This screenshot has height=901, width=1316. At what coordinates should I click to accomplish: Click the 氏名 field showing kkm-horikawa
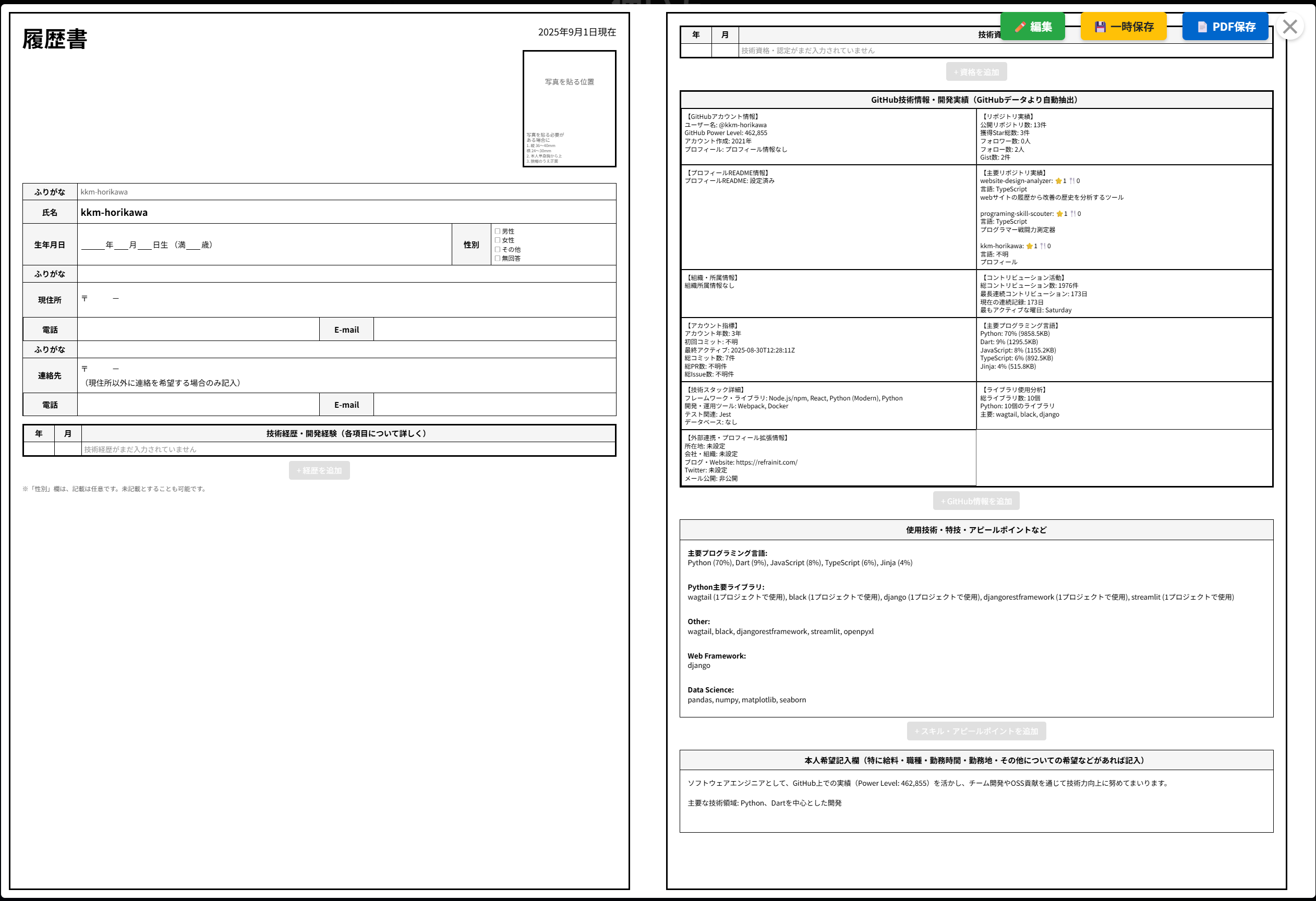coord(346,212)
